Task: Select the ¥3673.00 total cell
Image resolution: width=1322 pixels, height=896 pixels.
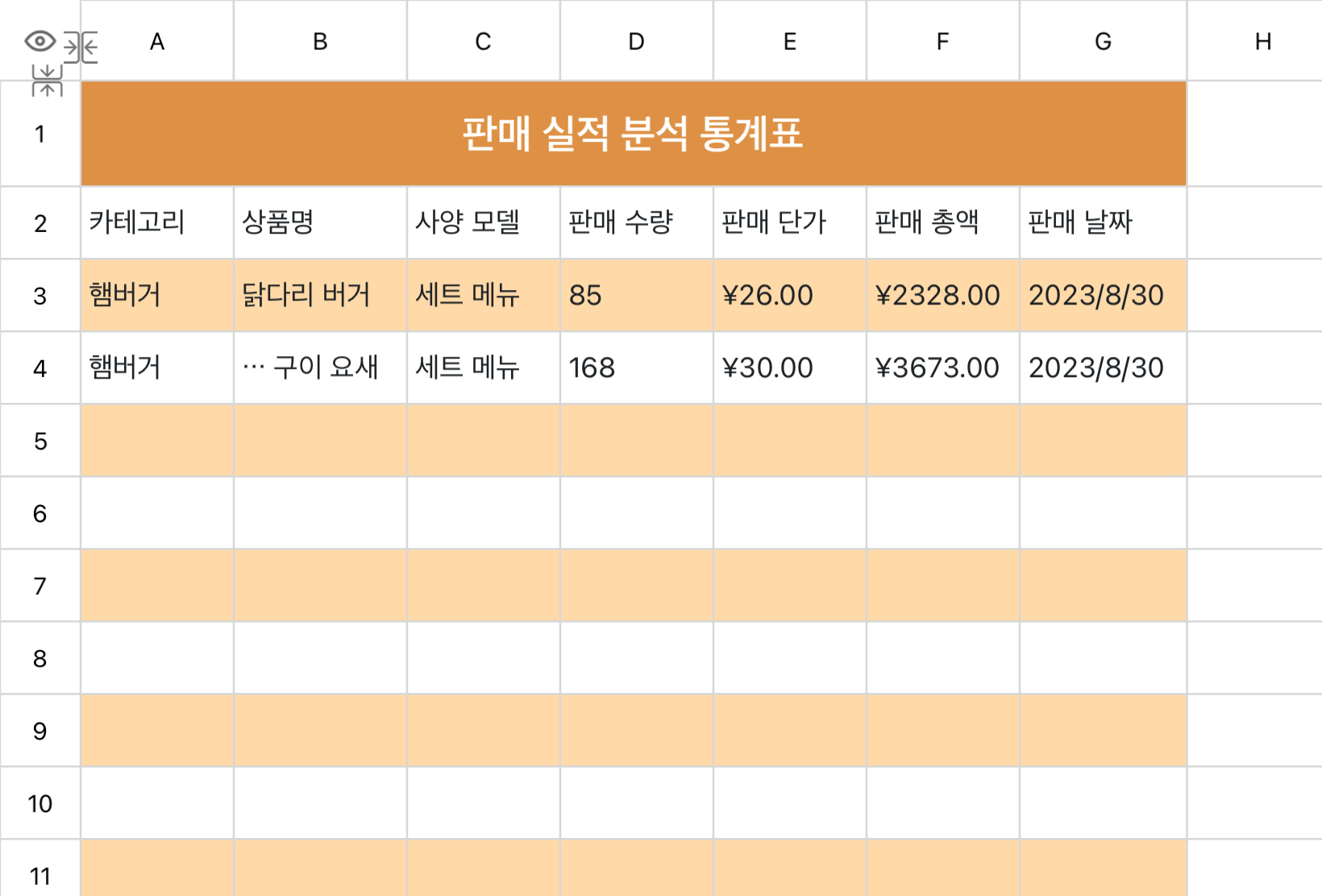Action: tap(942, 368)
